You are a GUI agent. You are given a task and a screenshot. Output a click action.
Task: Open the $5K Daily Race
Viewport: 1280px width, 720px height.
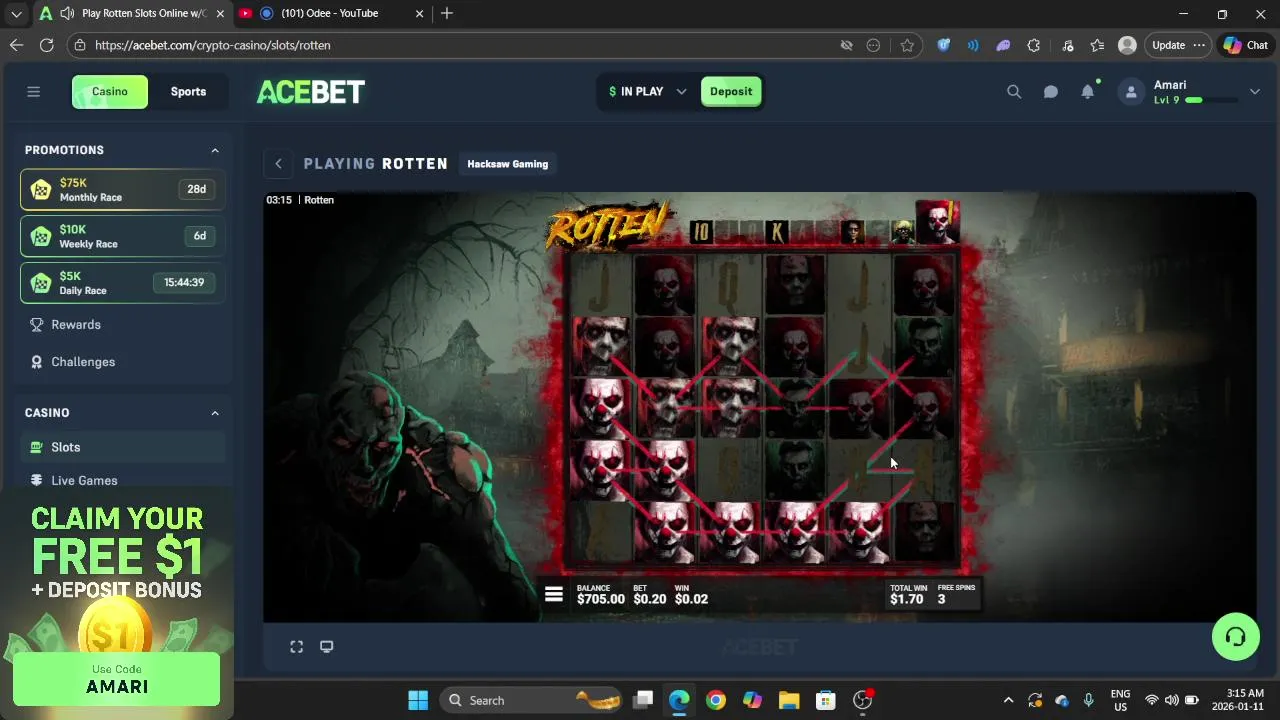(x=122, y=282)
